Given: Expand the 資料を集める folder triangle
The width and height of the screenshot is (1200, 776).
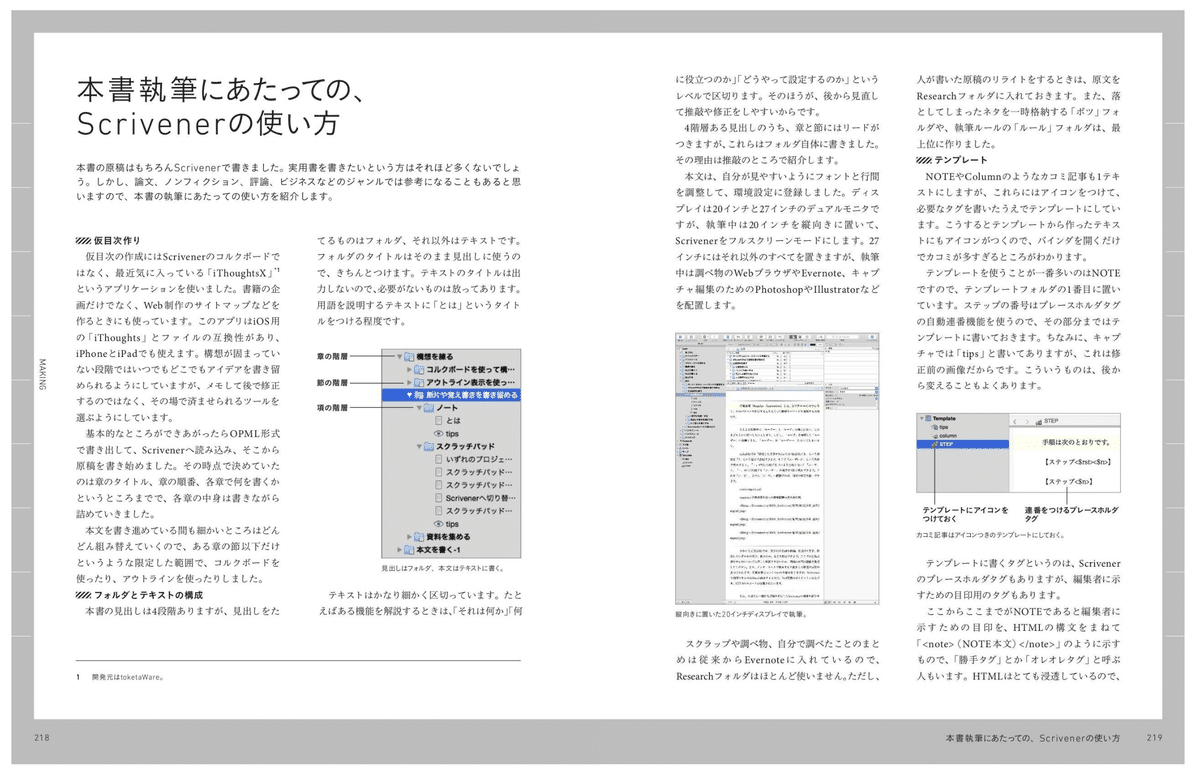Looking at the screenshot, I should click(x=409, y=537).
